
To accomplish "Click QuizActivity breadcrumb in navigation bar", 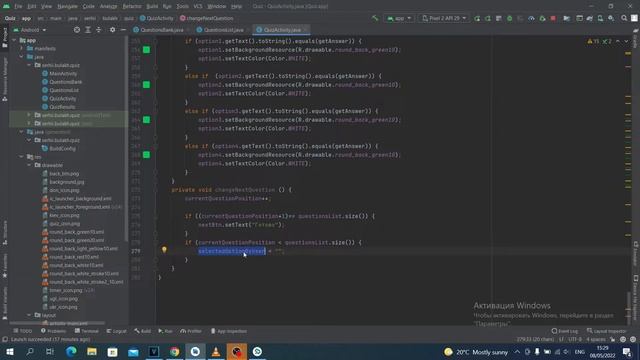I will [x=157, y=18].
